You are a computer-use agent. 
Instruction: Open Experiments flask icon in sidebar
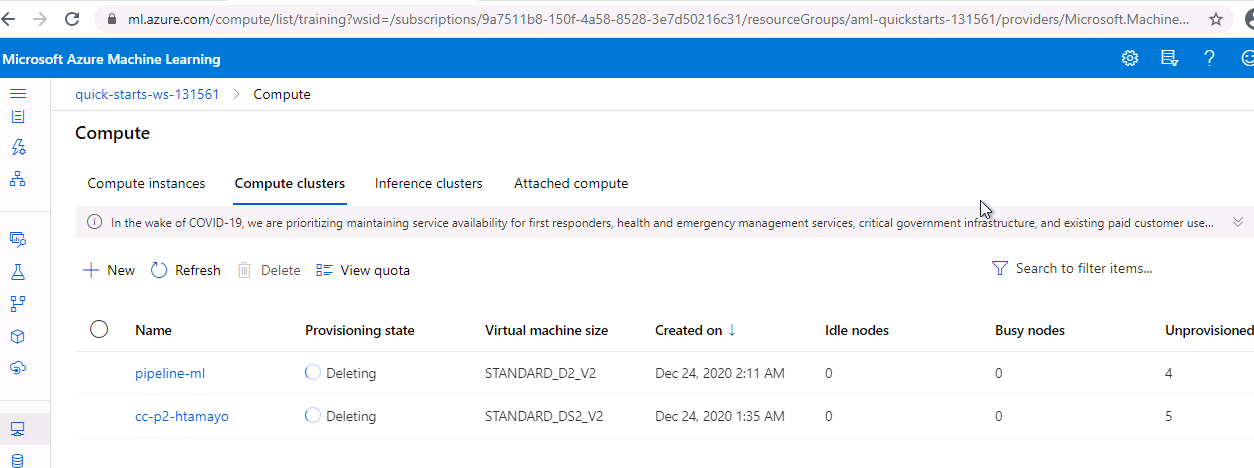[17, 271]
